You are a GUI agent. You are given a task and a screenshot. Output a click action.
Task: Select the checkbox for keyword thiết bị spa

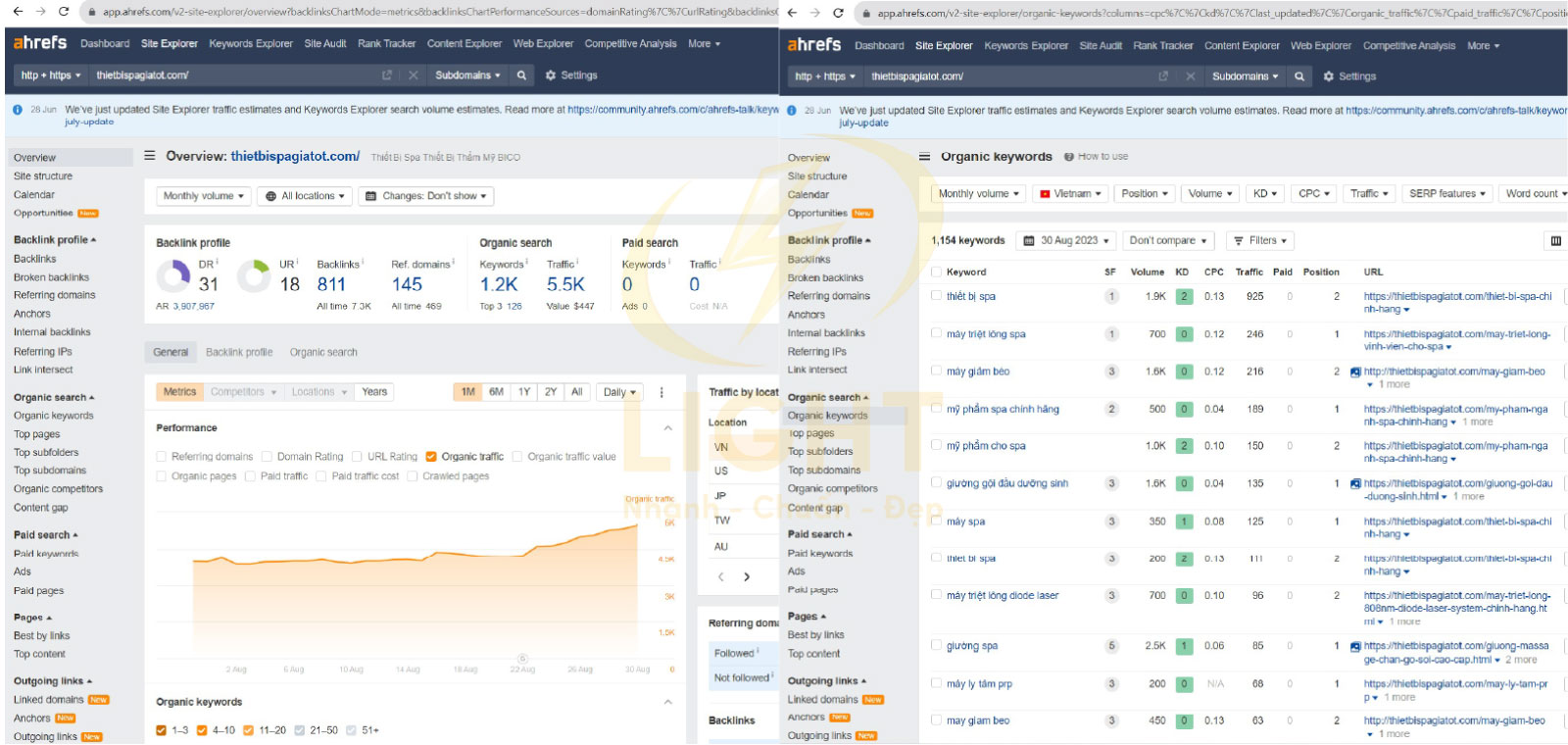tap(936, 295)
